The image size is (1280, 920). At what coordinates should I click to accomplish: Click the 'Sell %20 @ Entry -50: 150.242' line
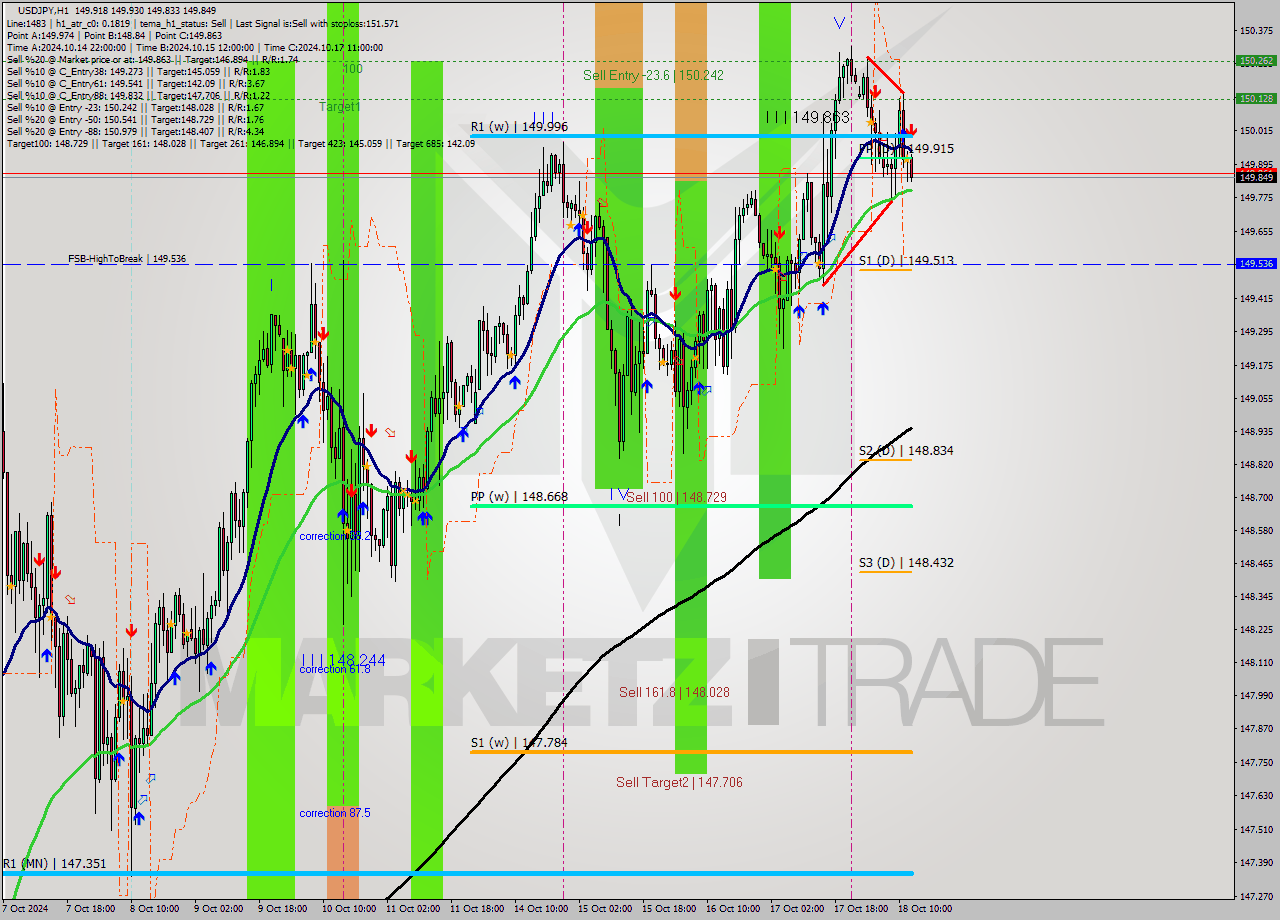tap(135, 119)
